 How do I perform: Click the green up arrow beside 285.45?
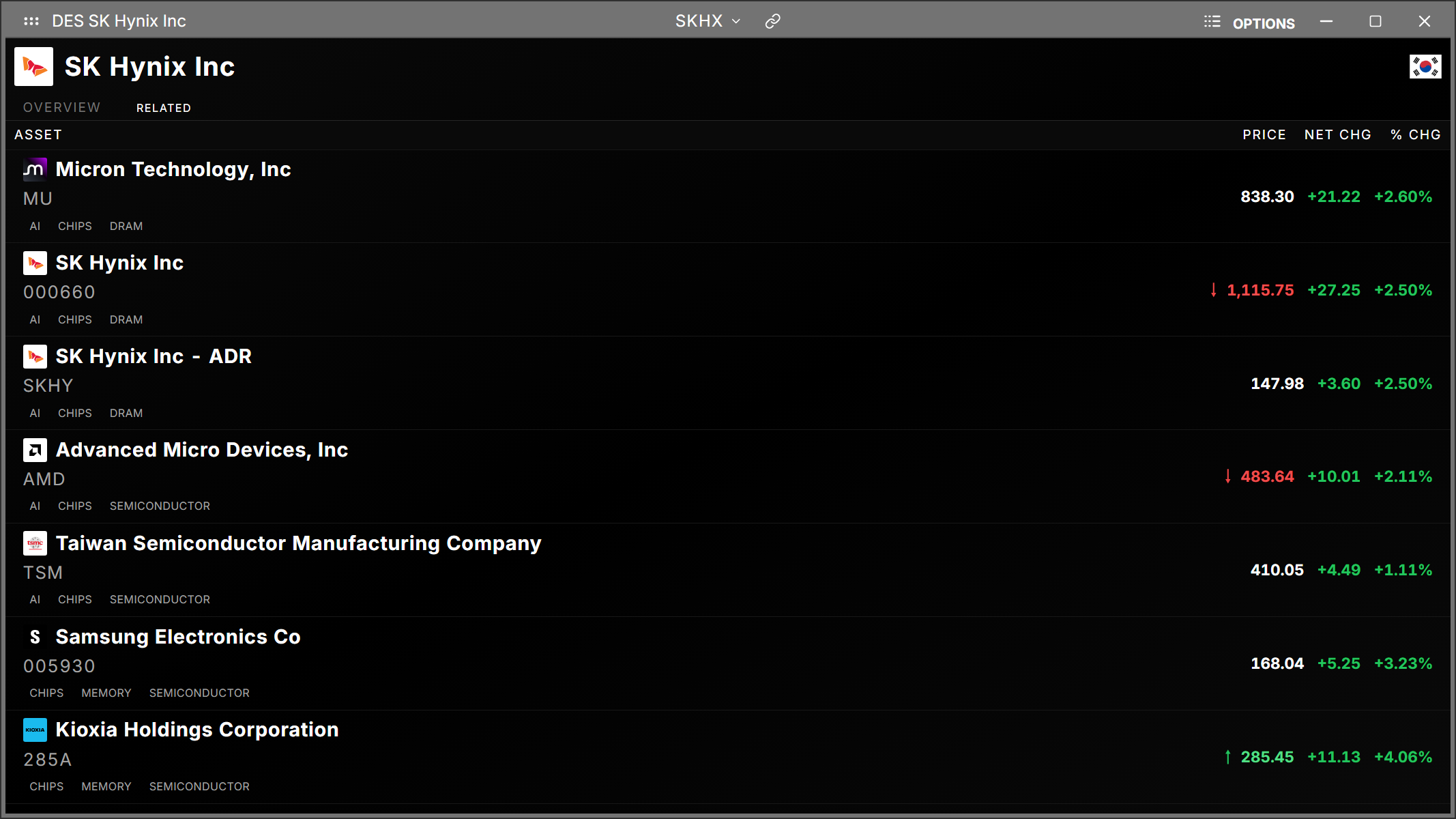pyautogui.click(x=1227, y=757)
